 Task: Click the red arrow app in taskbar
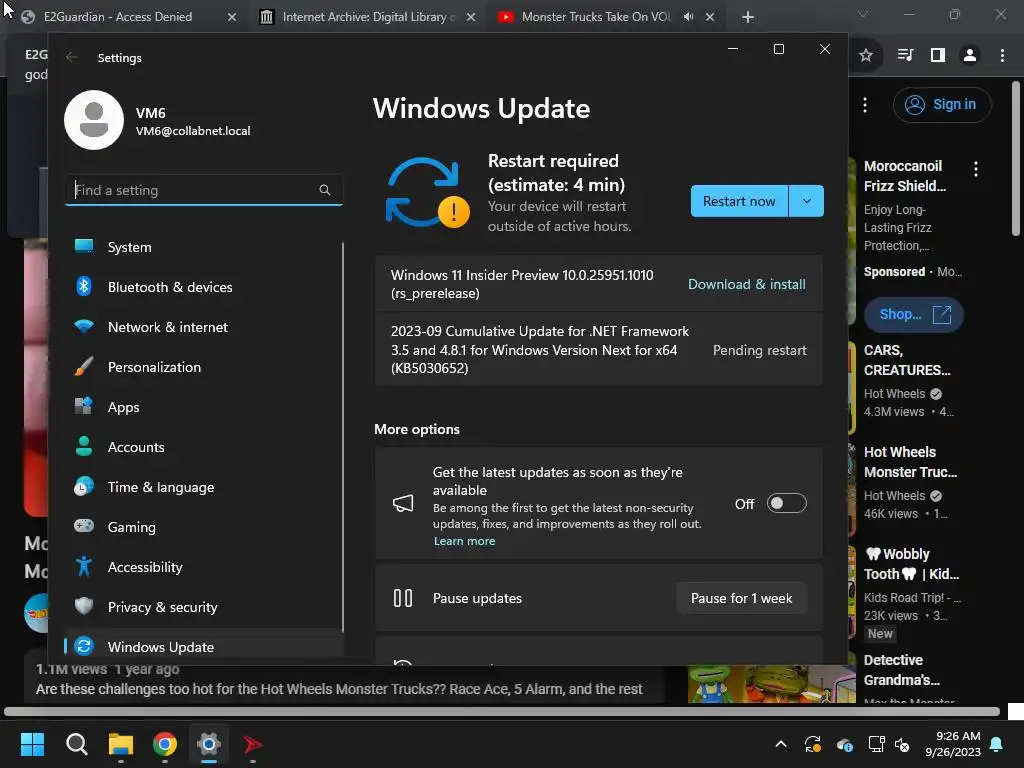tap(253, 744)
